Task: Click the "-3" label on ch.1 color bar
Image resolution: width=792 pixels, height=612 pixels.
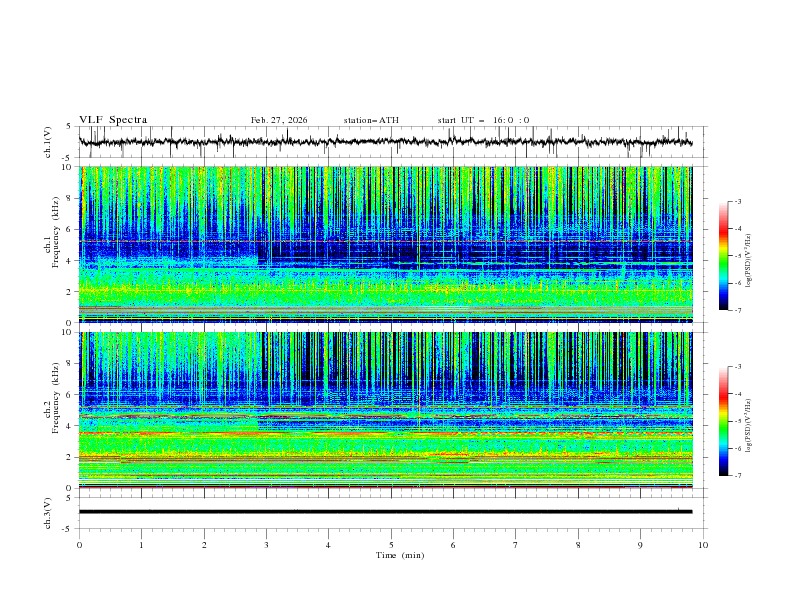Action: (x=738, y=201)
